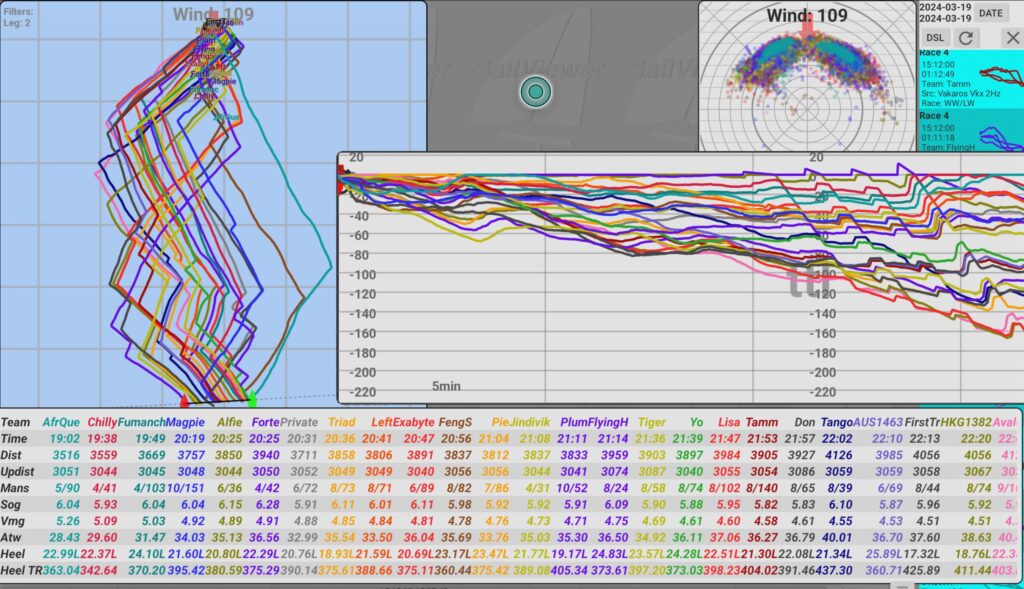Screen dimensions: 1024x589
Task: Click the Vmg row label
Action: coord(12,521)
